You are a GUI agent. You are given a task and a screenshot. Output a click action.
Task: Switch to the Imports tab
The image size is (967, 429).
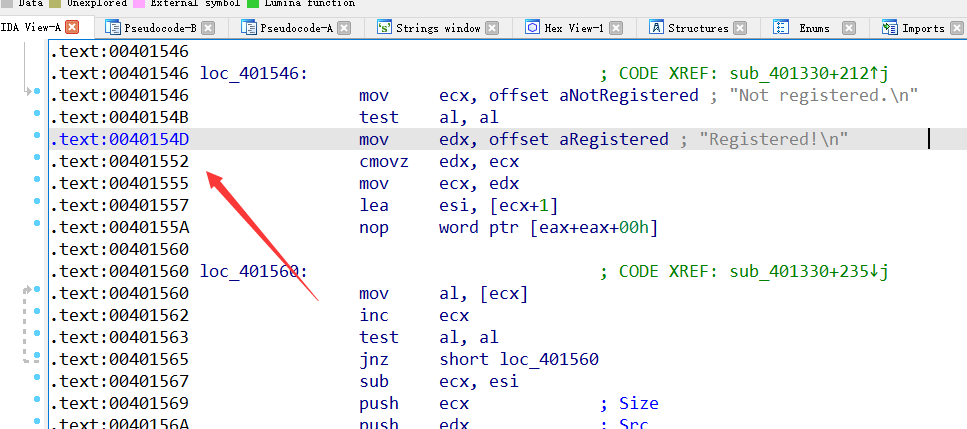(923, 28)
